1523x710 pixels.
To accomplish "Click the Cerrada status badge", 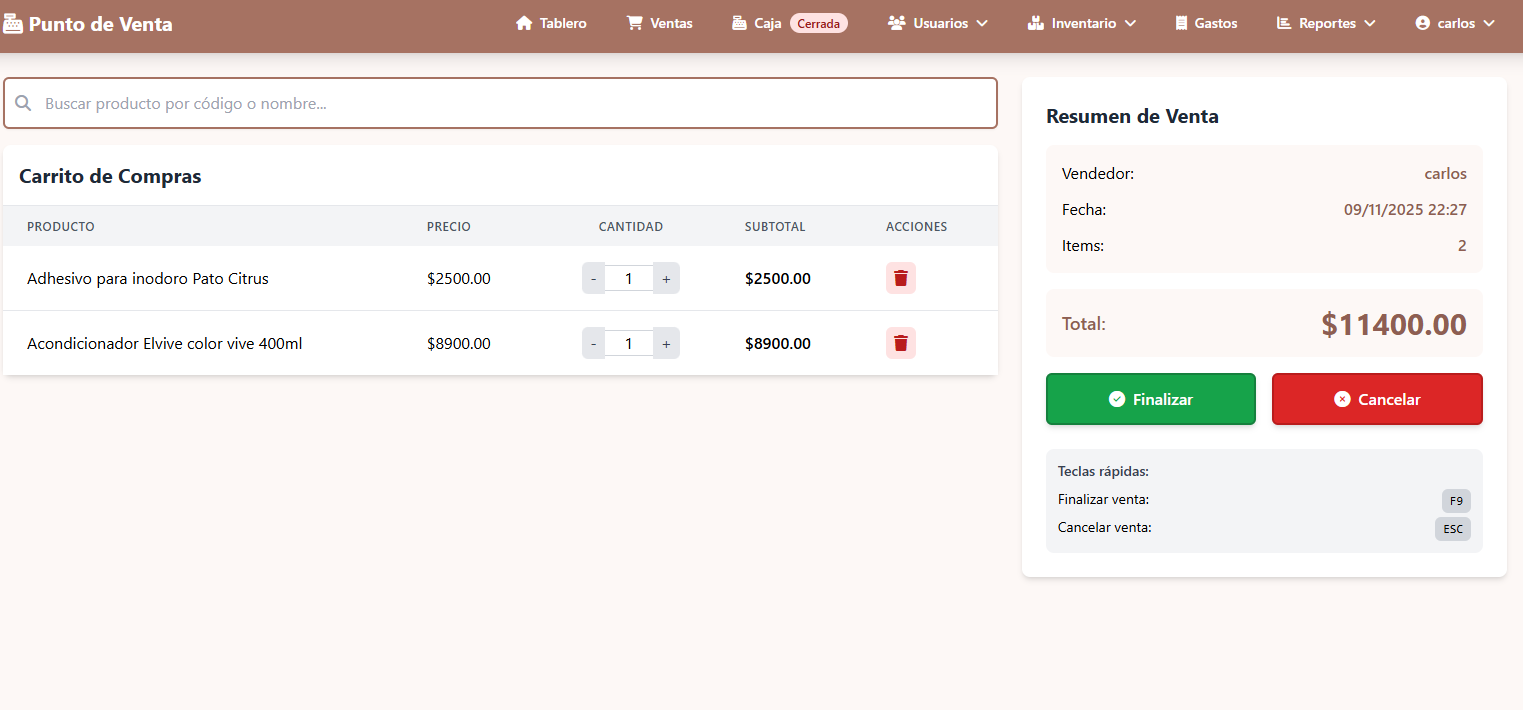I will click(818, 23).
